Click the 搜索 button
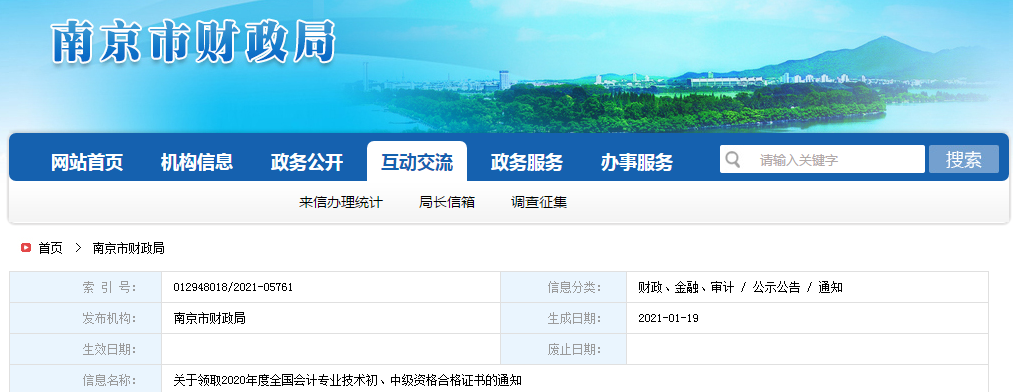 964,160
